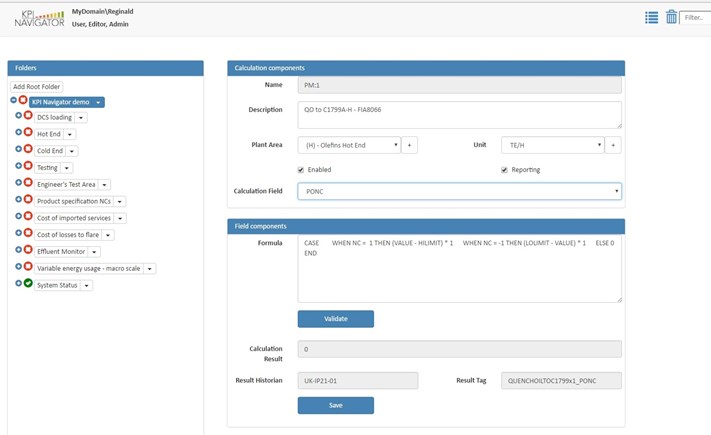Open dropdown arrow next to Cost of imported services
The image size is (711, 435).
120,219
